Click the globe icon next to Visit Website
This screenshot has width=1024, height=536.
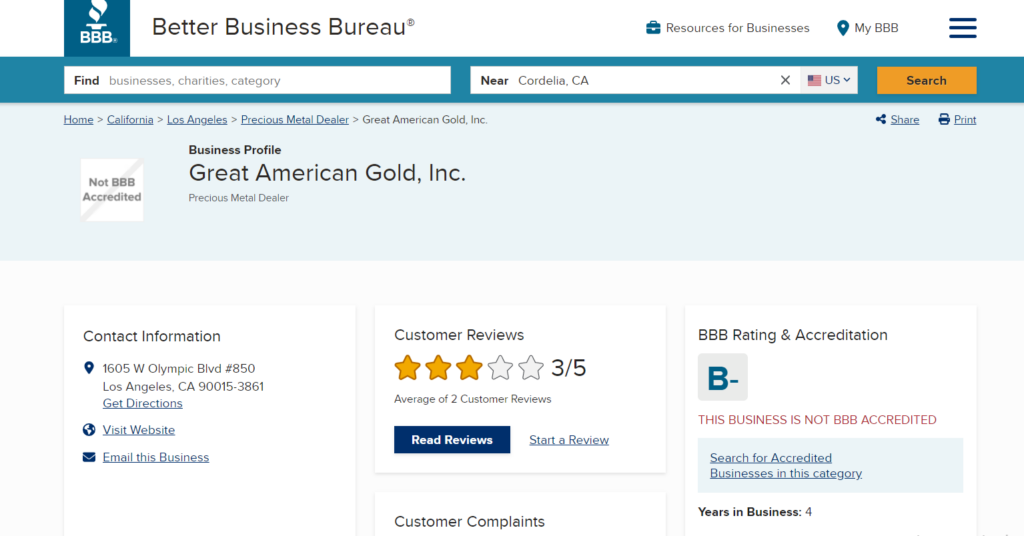tap(89, 430)
